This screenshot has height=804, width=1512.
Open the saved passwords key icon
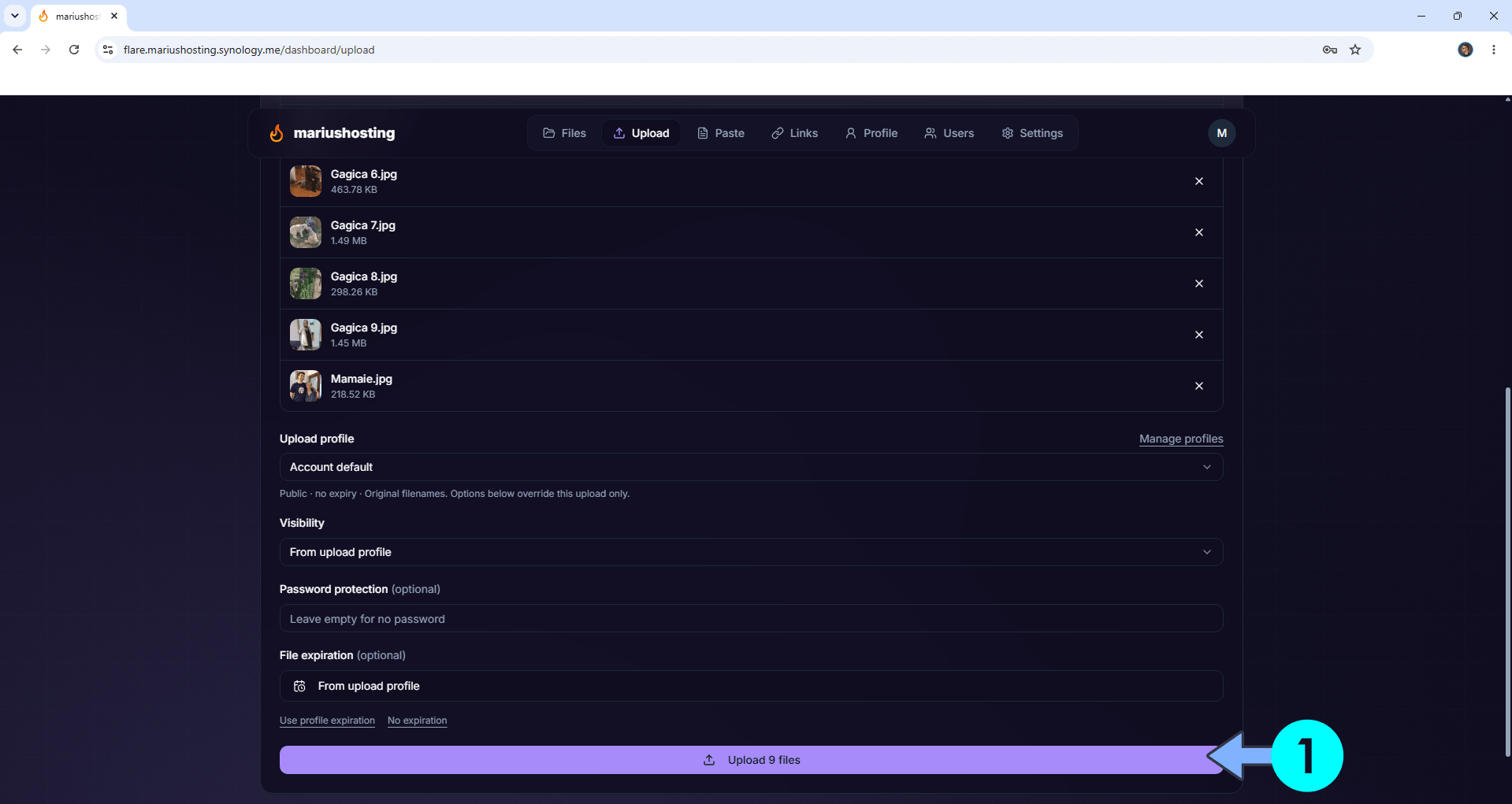coord(1330,50)
